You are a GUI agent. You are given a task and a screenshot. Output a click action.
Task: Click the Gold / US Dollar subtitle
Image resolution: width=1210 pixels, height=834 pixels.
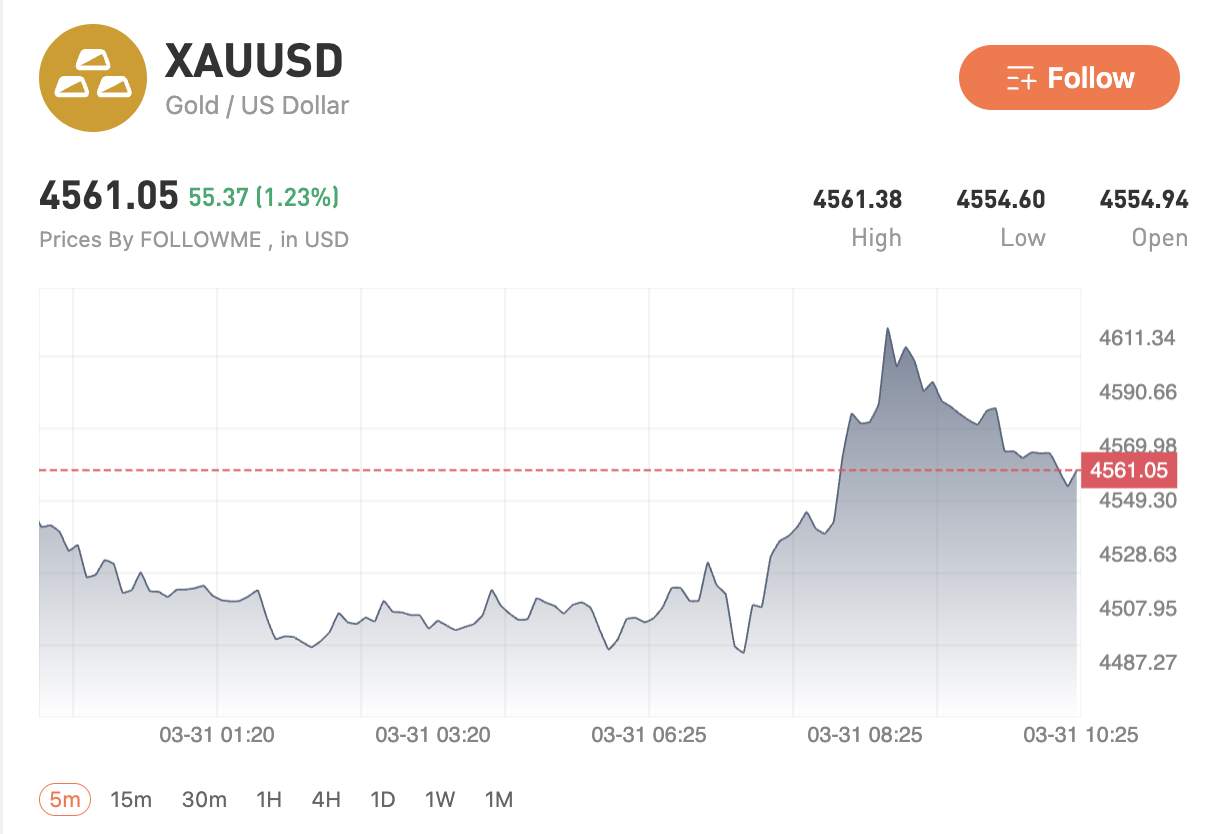pos(257,105)
